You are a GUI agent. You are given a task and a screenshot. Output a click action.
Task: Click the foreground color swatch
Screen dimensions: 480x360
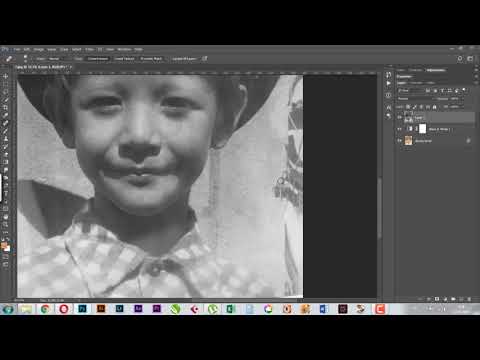coord(4,246)
